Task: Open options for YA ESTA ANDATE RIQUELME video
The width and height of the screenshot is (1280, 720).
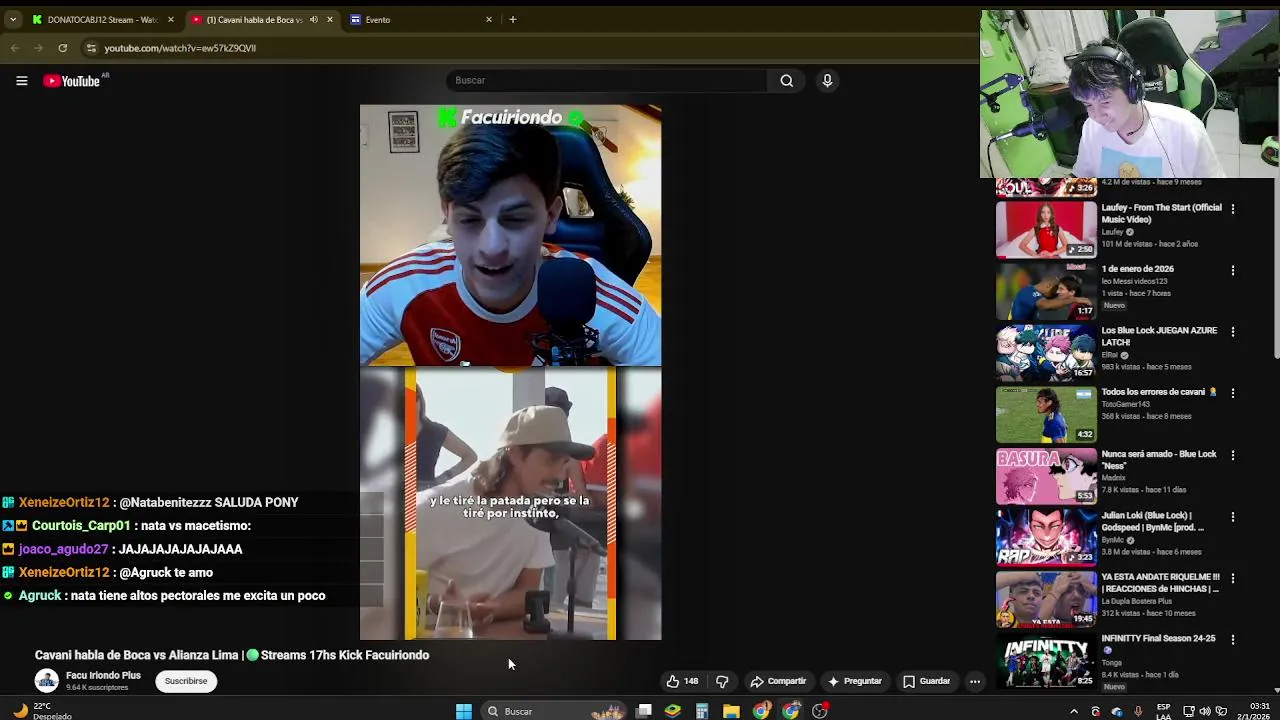Action: coord(1233,578)
